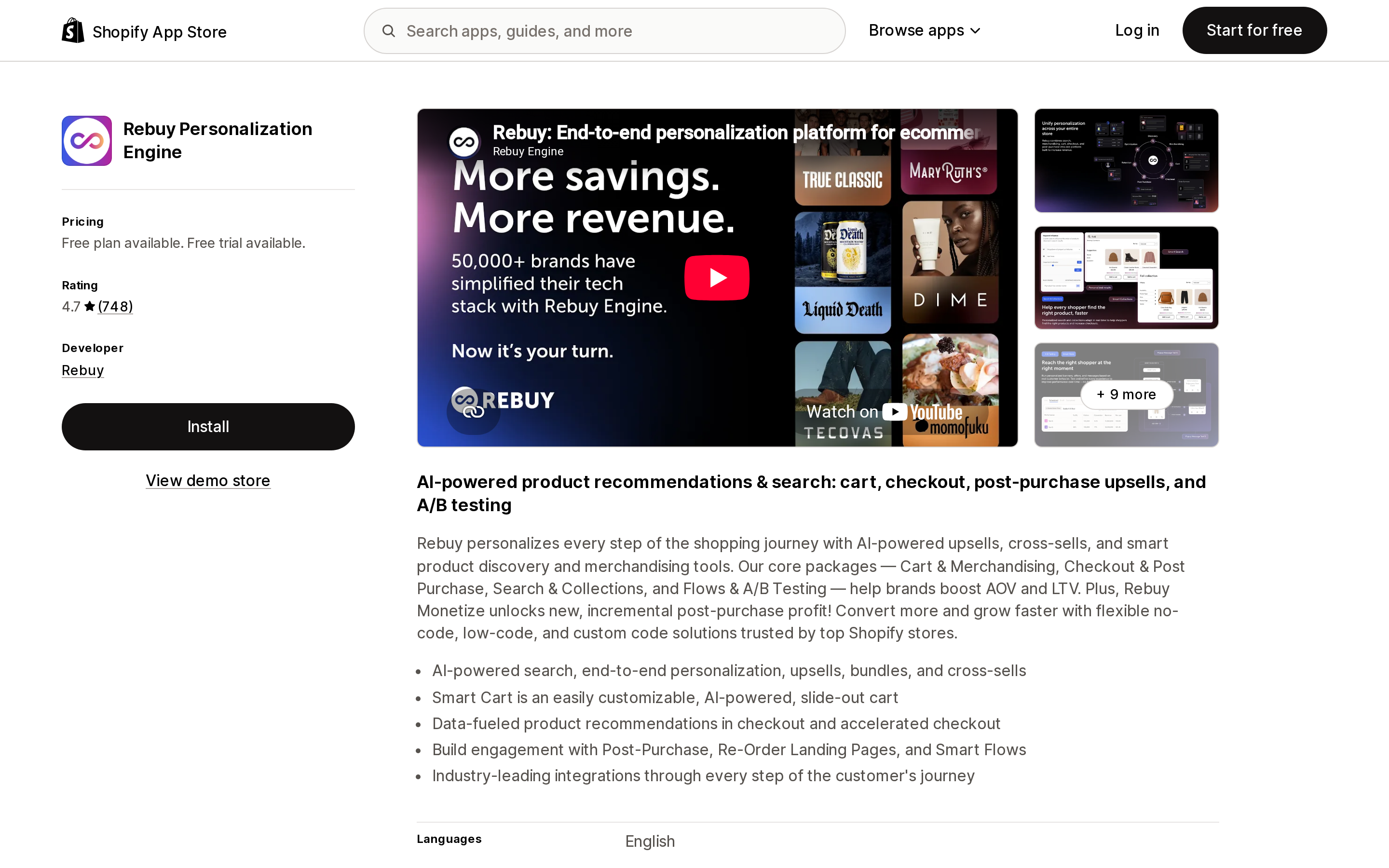1389x868 pixels.
Task: Click the Start for free button
Action: tap(1254, 30)
